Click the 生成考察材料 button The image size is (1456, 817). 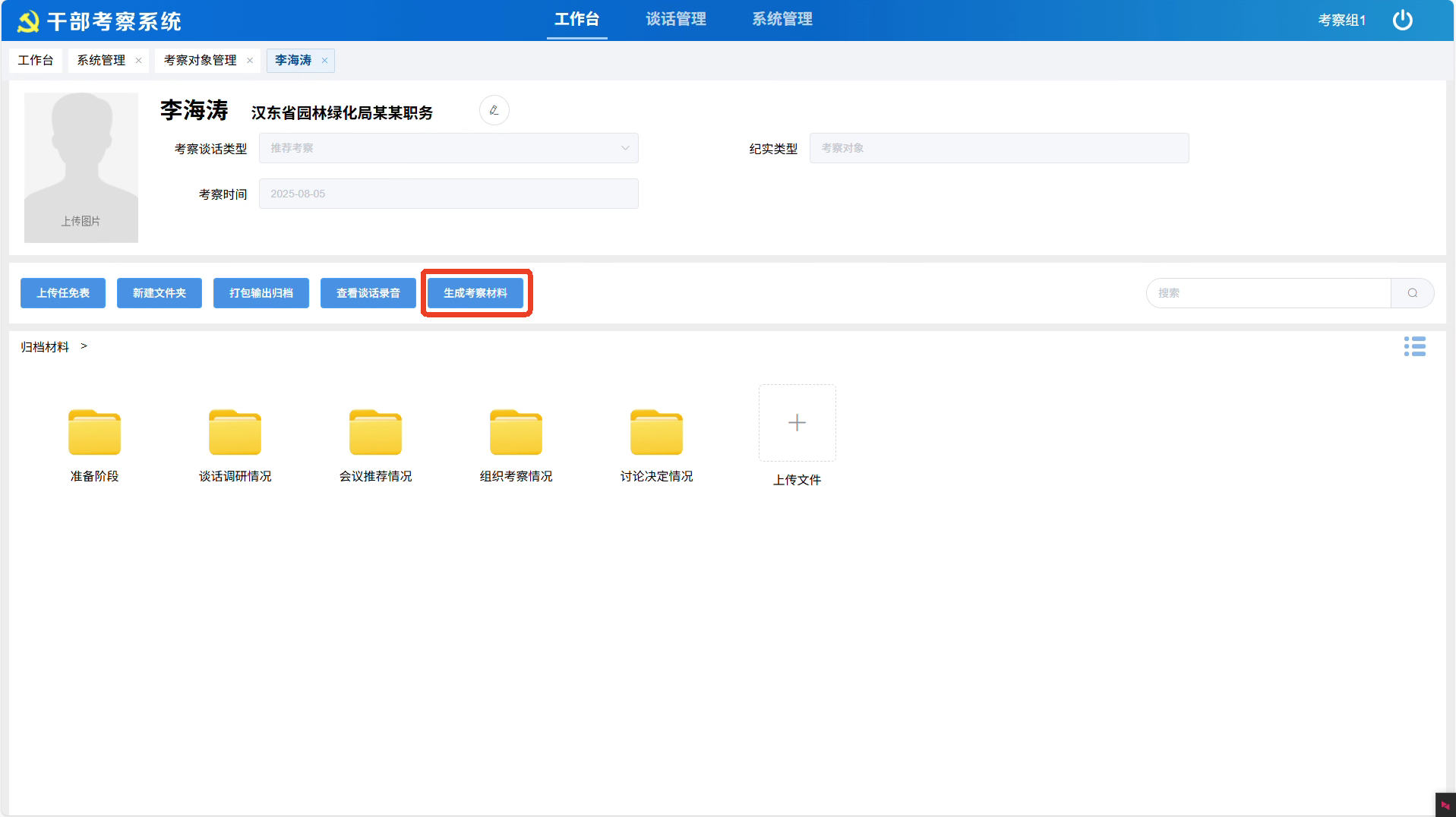[475, 293]
